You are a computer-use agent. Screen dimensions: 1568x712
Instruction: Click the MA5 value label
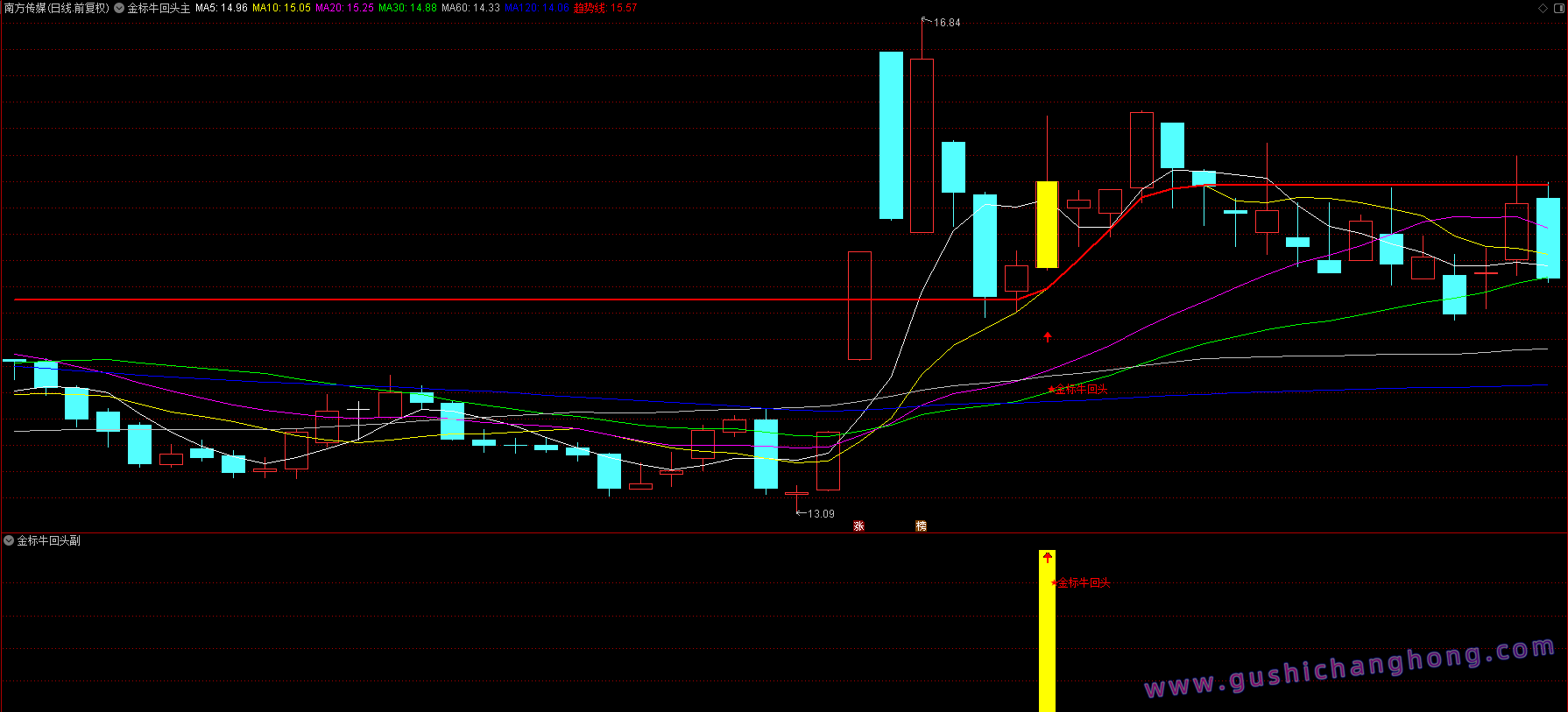(x=221, y=8)
